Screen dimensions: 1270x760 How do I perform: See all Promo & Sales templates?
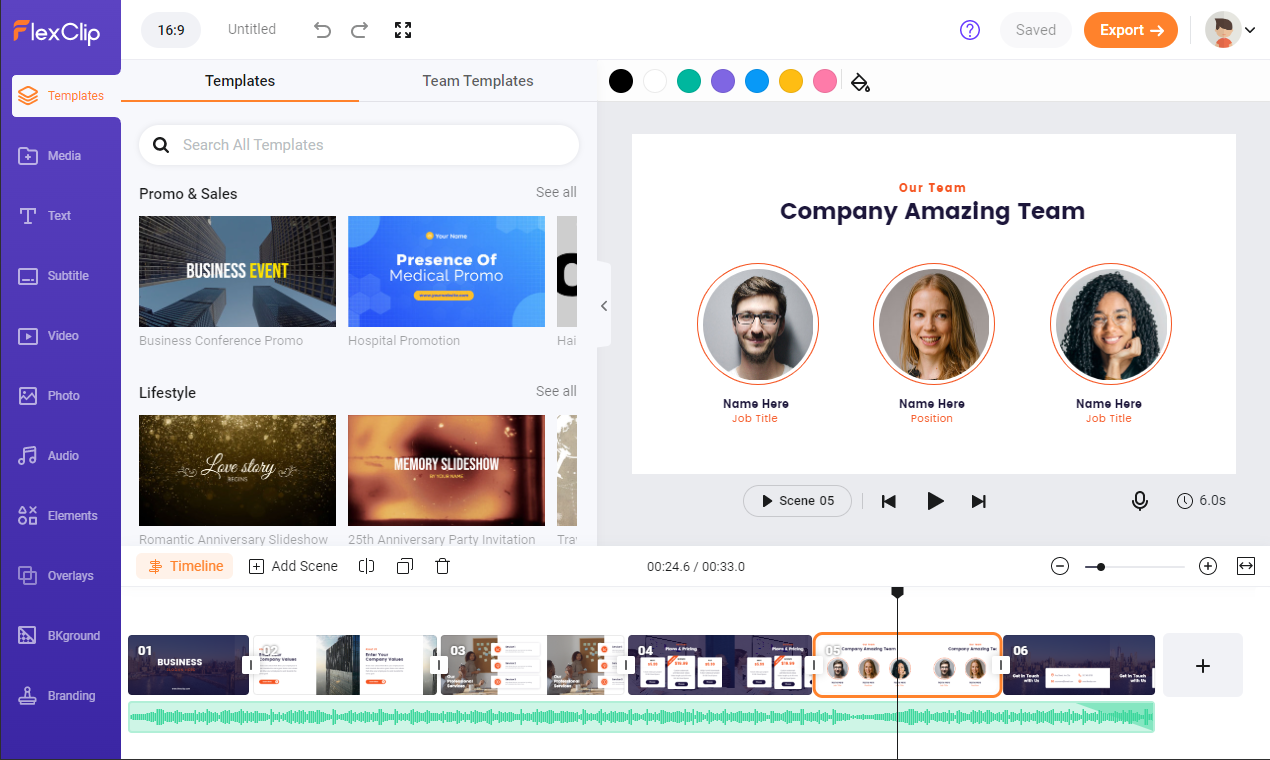(x=555, y=192)
